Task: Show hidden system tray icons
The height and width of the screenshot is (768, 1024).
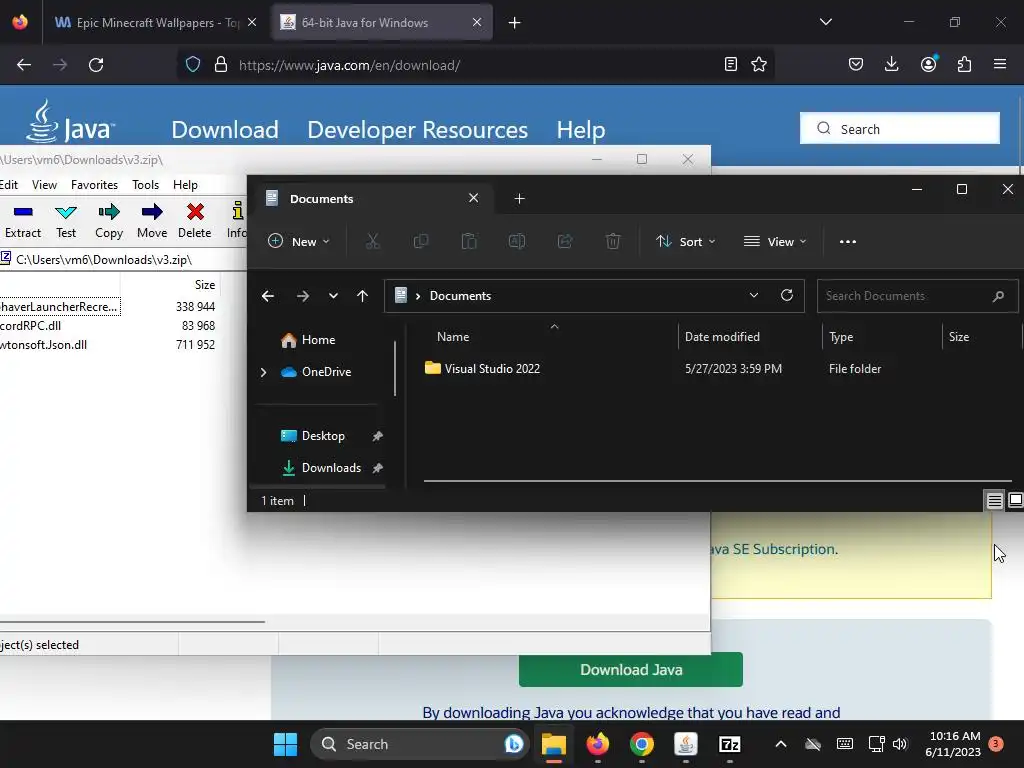Action: click(780, 744)
